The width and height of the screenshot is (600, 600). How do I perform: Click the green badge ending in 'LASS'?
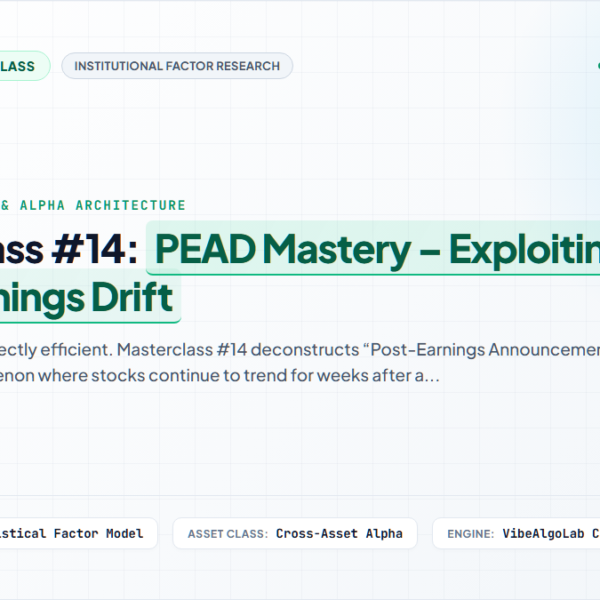click(23, 66)
